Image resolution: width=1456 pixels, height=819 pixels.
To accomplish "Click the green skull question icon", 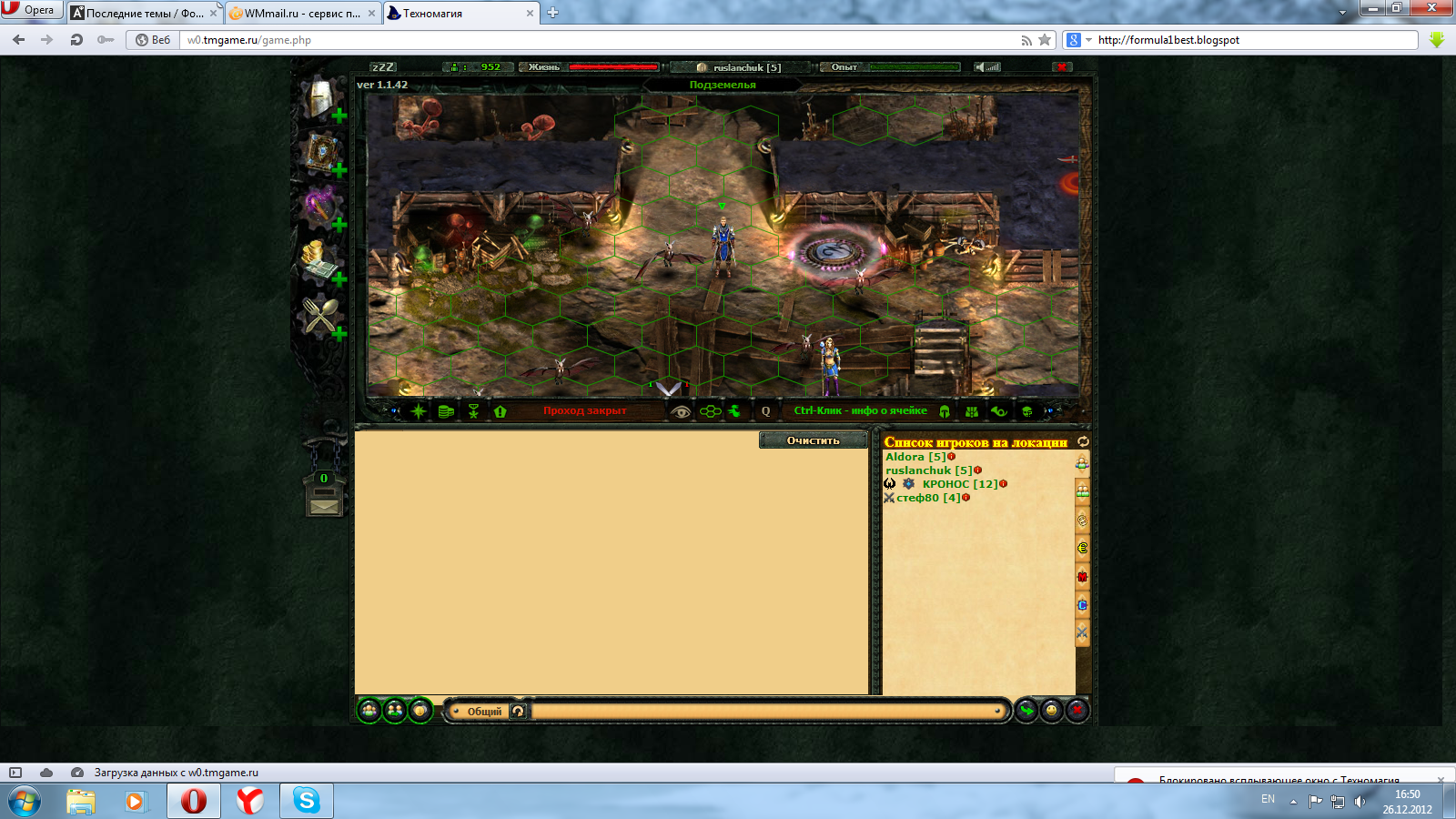I will 1027,411.
